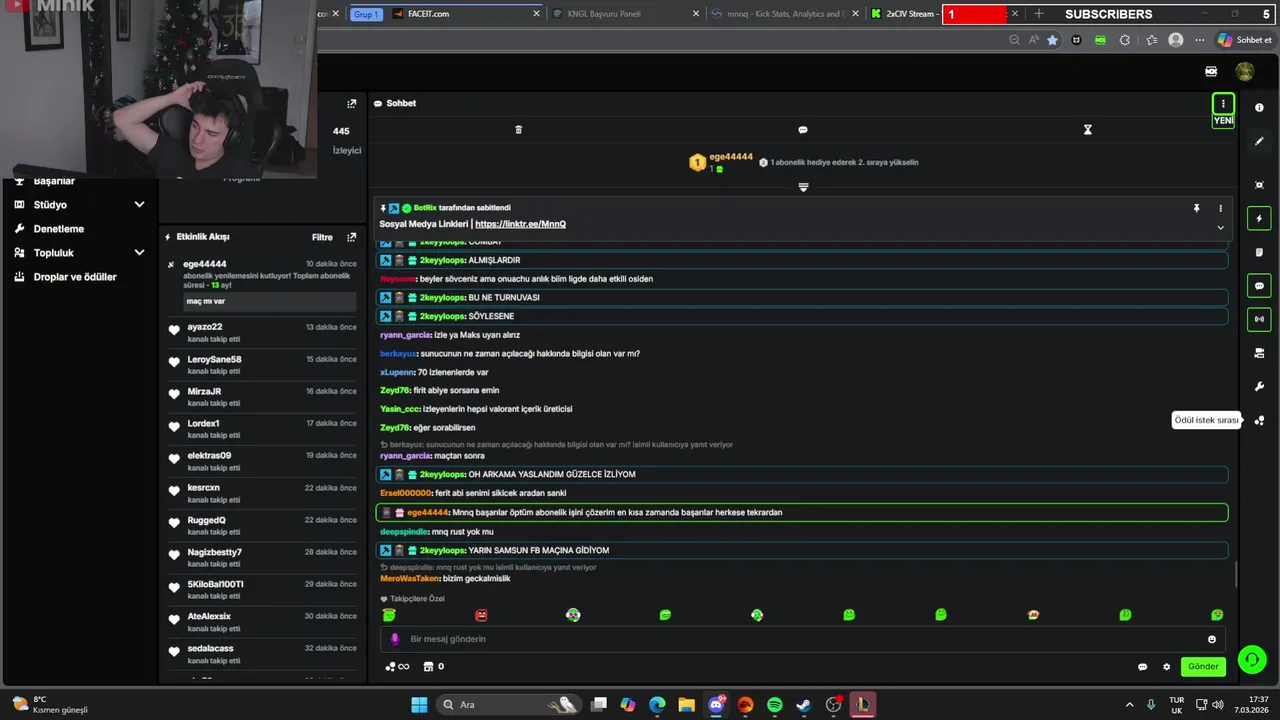Click the favorites star in address bar
The width and height of the screenshot is (1280, 720).
pyautogui.click(x=1052, y=40)
